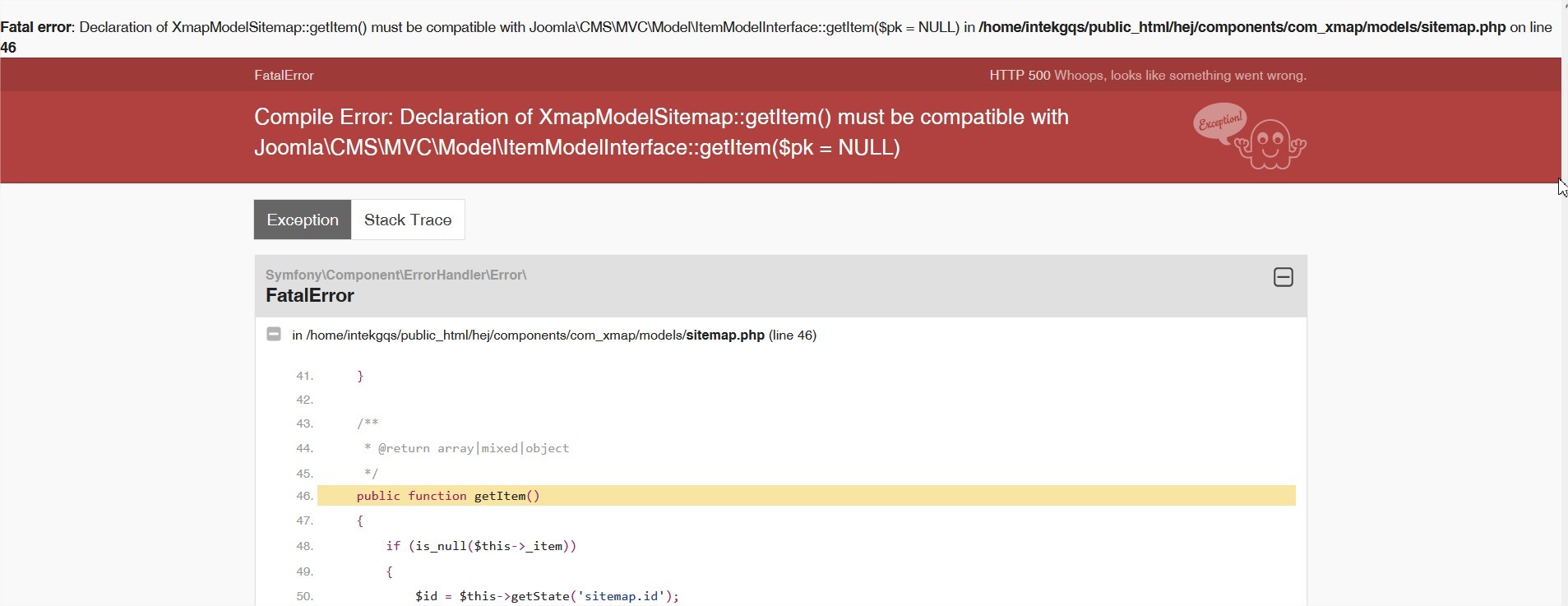Click the page vertical scrollbar
The width and height of the screenshot is (1568, 606).
coord(1564,303)
